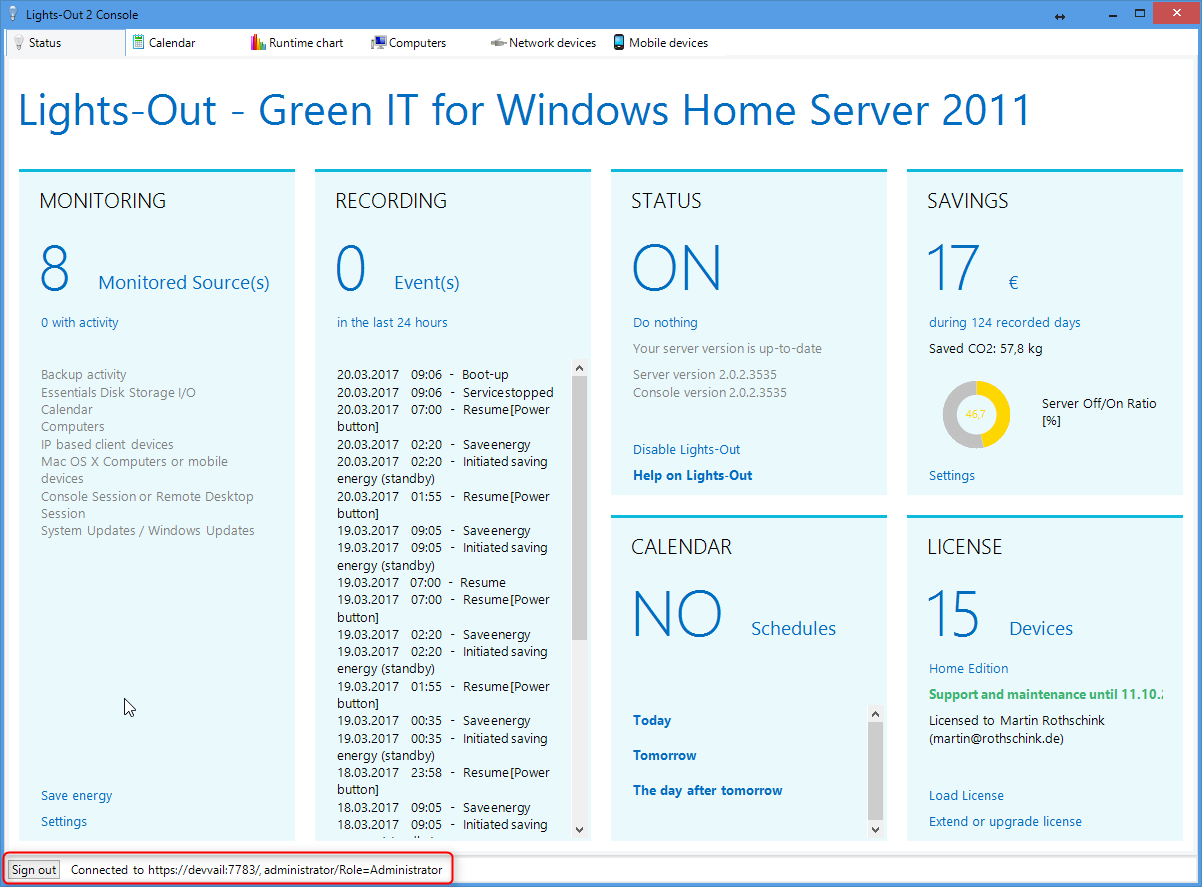Click the '09:06 - Boot-up' event row

click(x=423, y=375)
